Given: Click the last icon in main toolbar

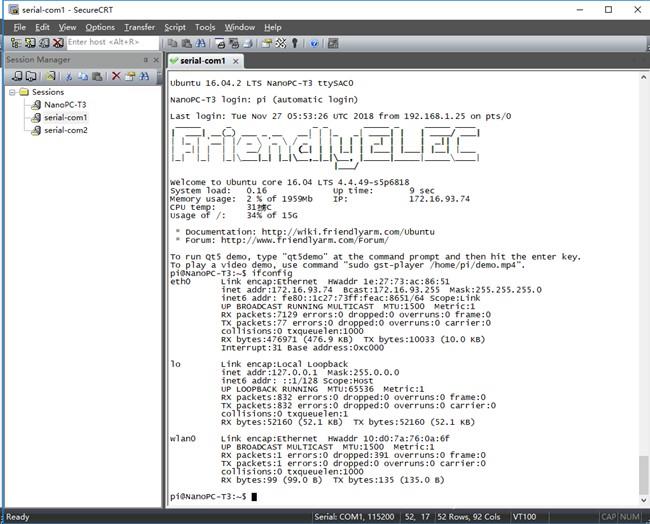Looking at the screenshot, I should pyautogui.click(x=333, y=43).
